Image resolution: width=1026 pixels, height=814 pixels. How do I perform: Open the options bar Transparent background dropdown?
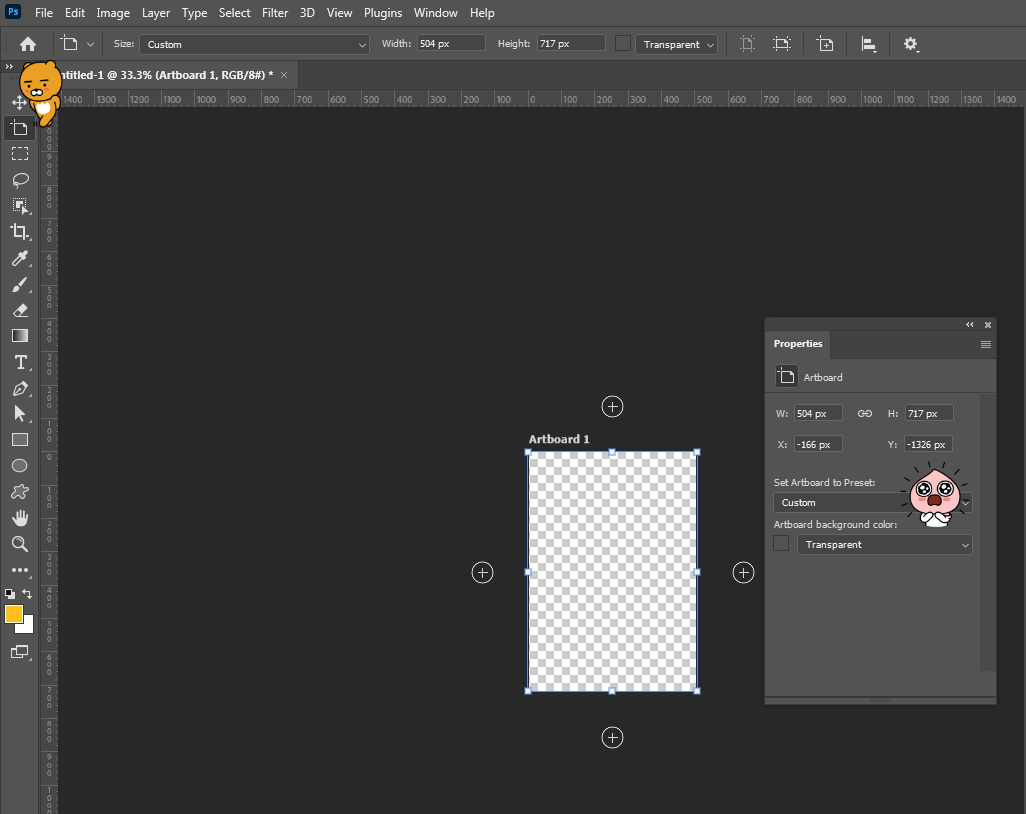pos(676,44)
